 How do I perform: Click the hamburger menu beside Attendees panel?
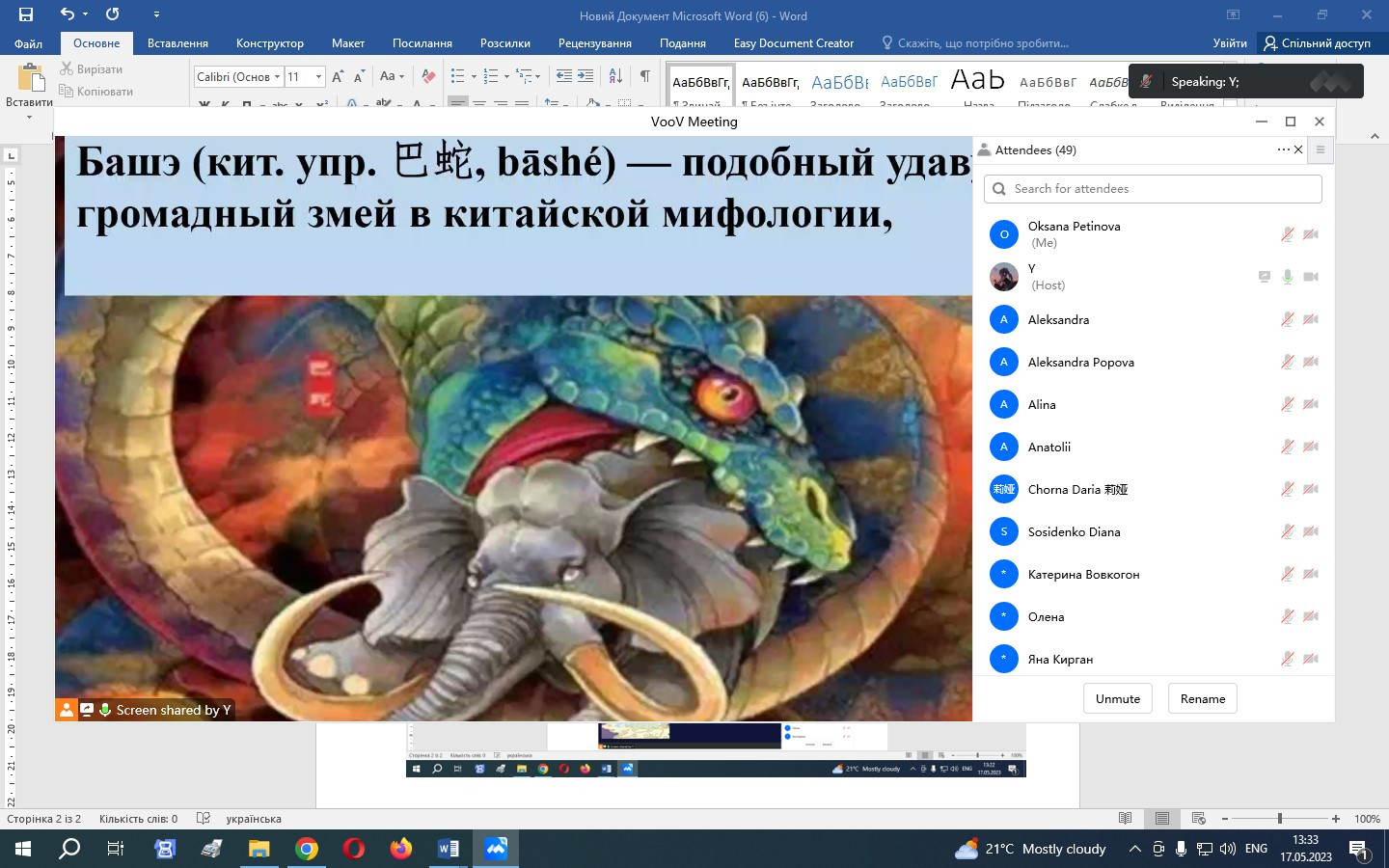(1321, 149)
